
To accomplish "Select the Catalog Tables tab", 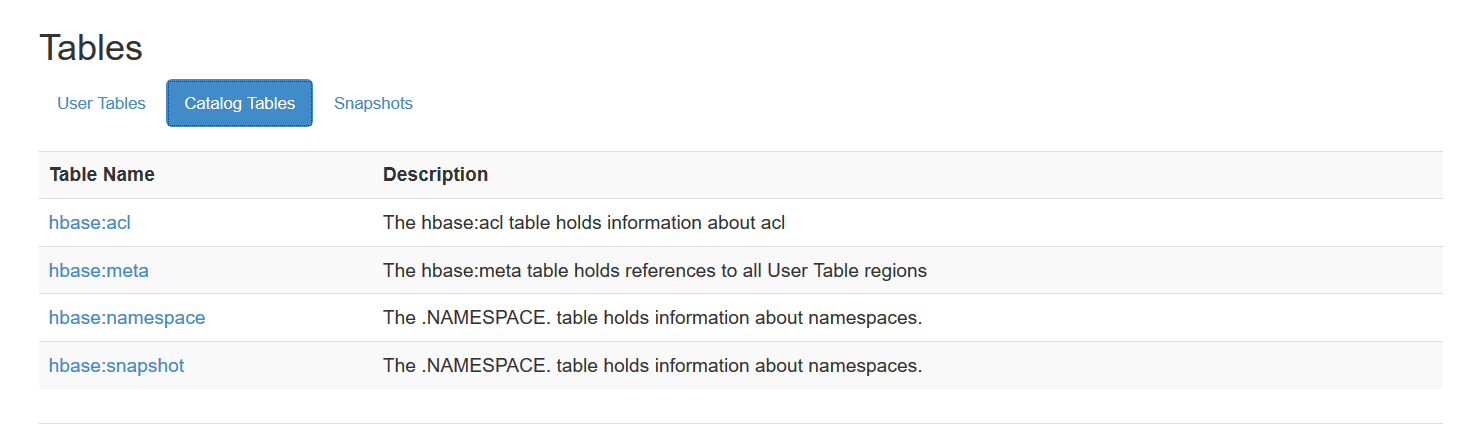I will 239,103.
